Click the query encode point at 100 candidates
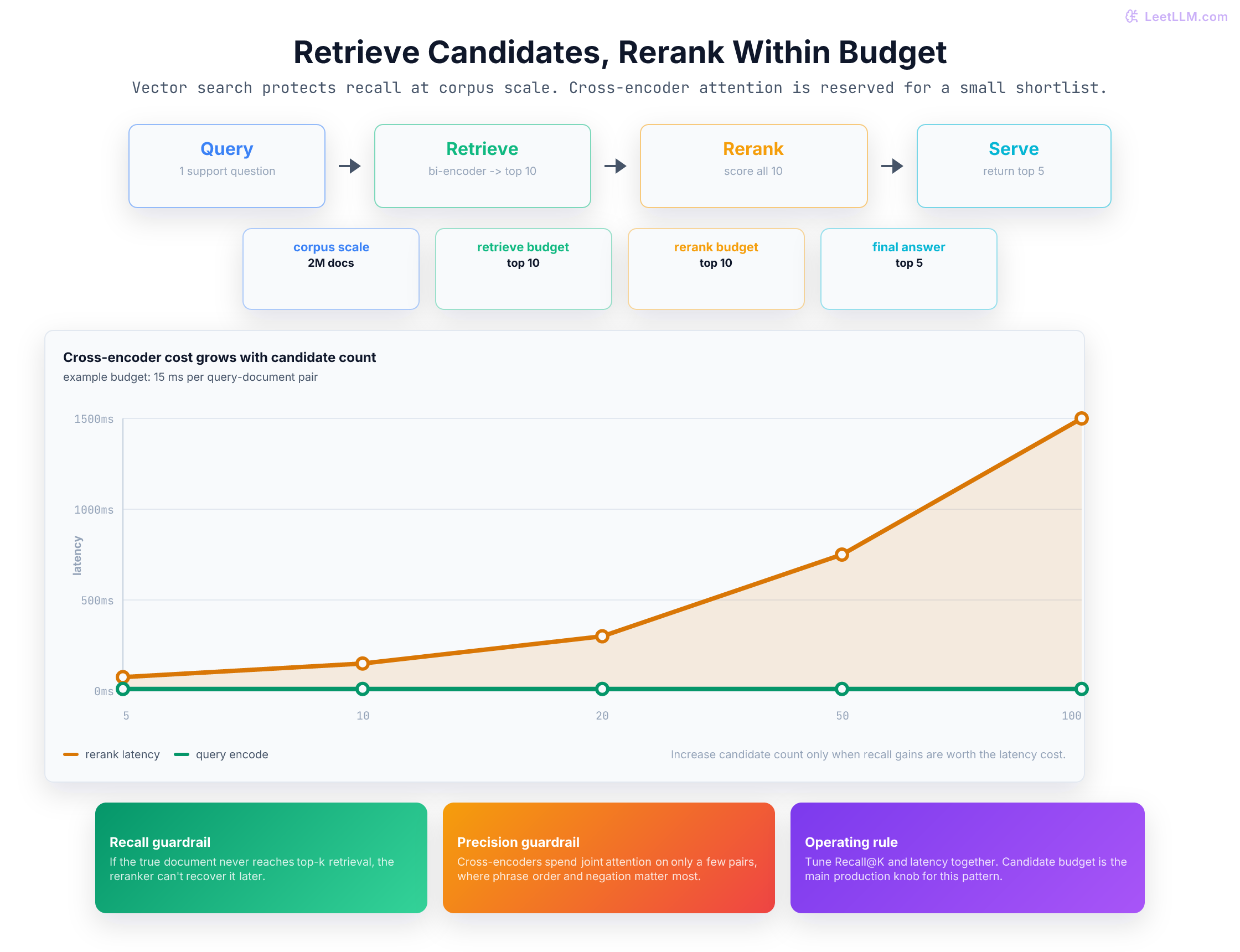This screenshot has width=1240, height=952. tap(1081, 689)
